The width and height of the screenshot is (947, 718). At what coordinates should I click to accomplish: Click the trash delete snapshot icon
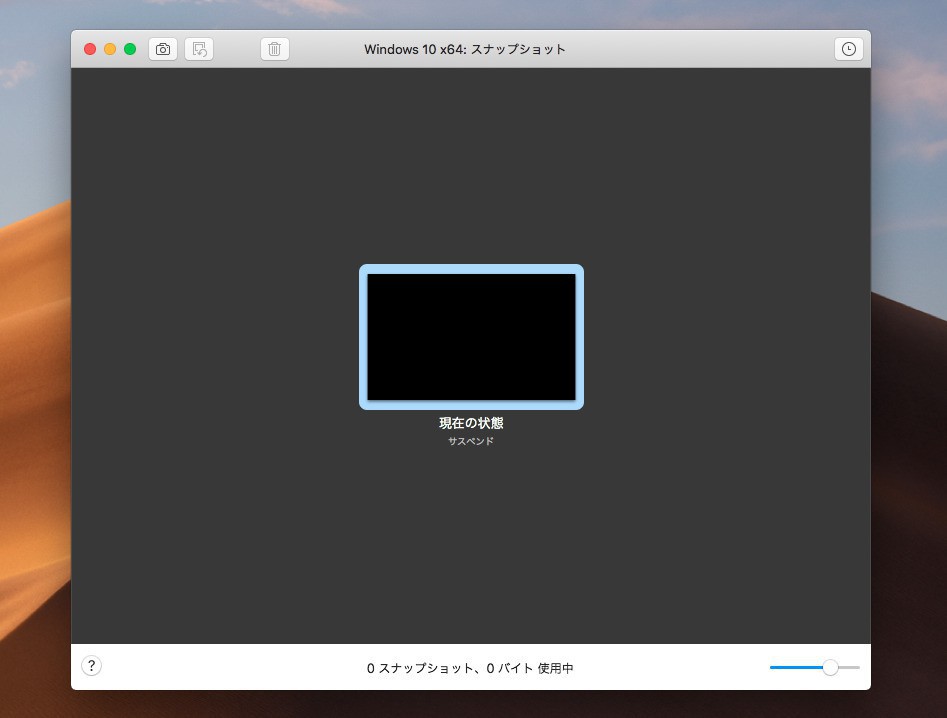coord(275,49)
